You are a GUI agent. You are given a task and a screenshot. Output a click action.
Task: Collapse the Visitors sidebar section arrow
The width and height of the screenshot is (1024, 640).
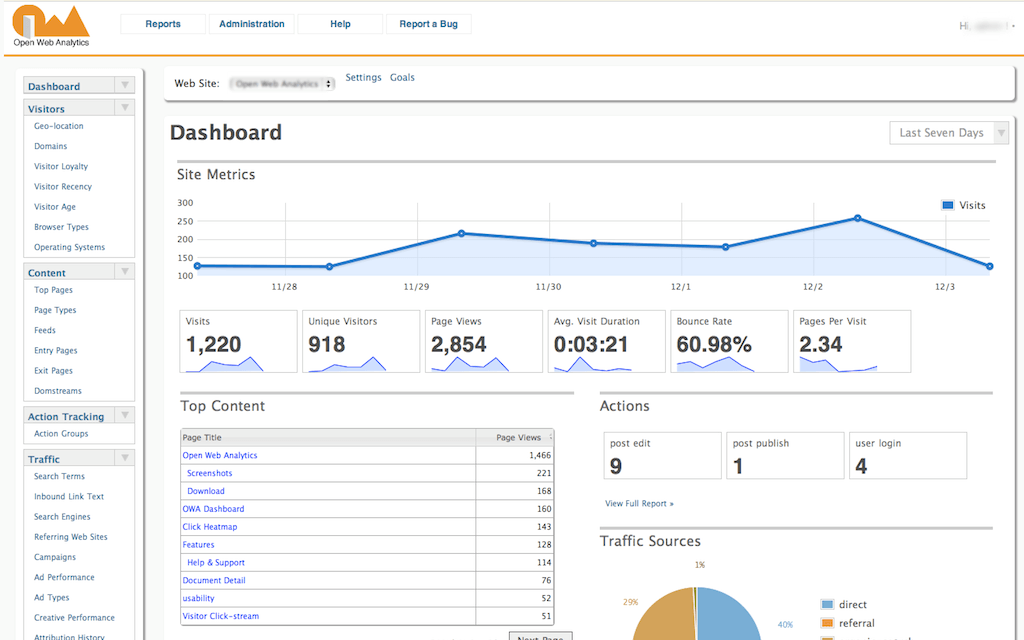(124, 108)
